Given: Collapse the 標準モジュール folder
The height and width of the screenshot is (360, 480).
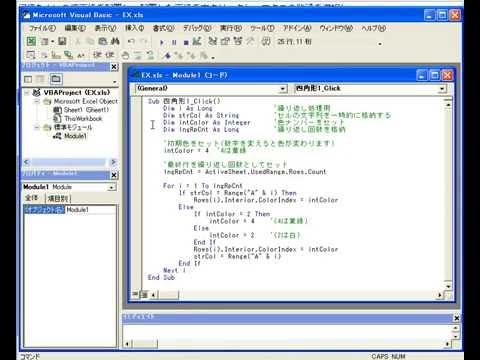Looking at the screenshot, I should pyautogui.click(x=37, y=127).
